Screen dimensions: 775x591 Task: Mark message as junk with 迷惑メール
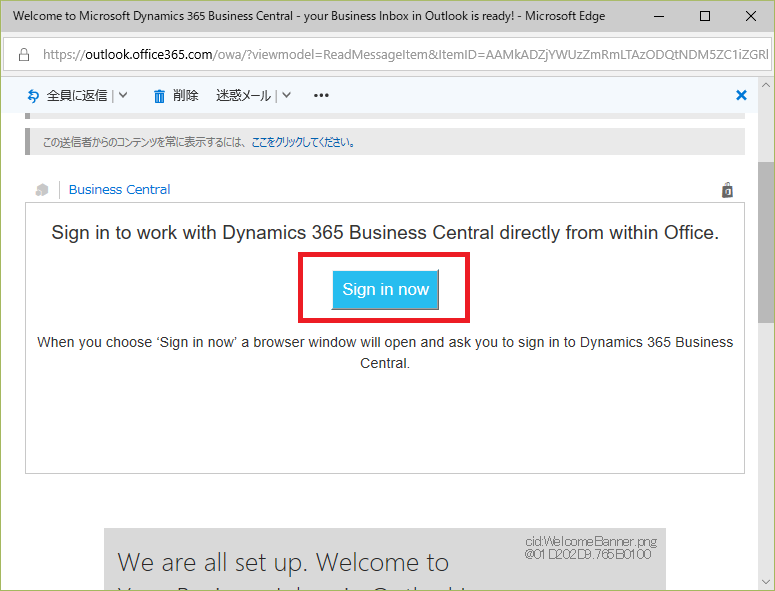coord(243,95)
